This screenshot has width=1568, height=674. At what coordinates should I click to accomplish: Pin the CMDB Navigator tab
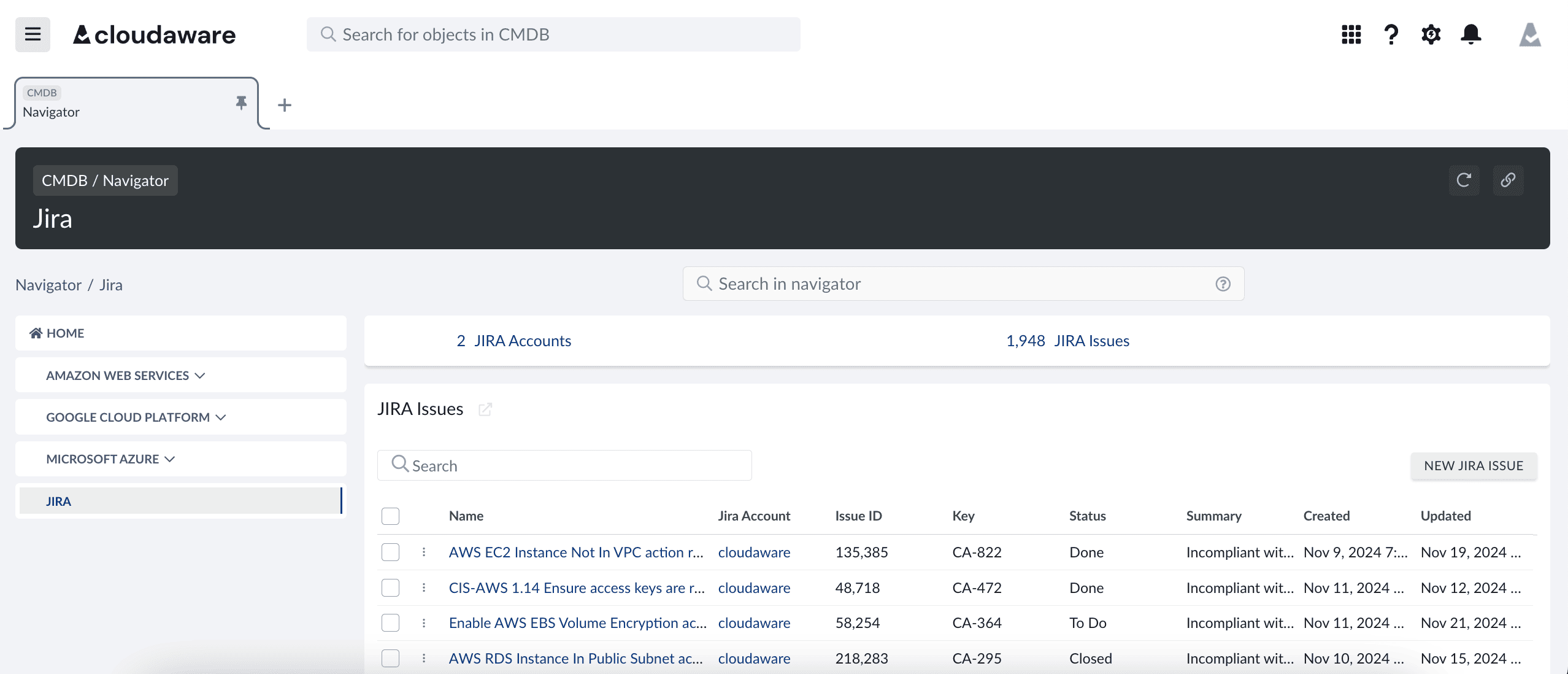click(241, 103)
